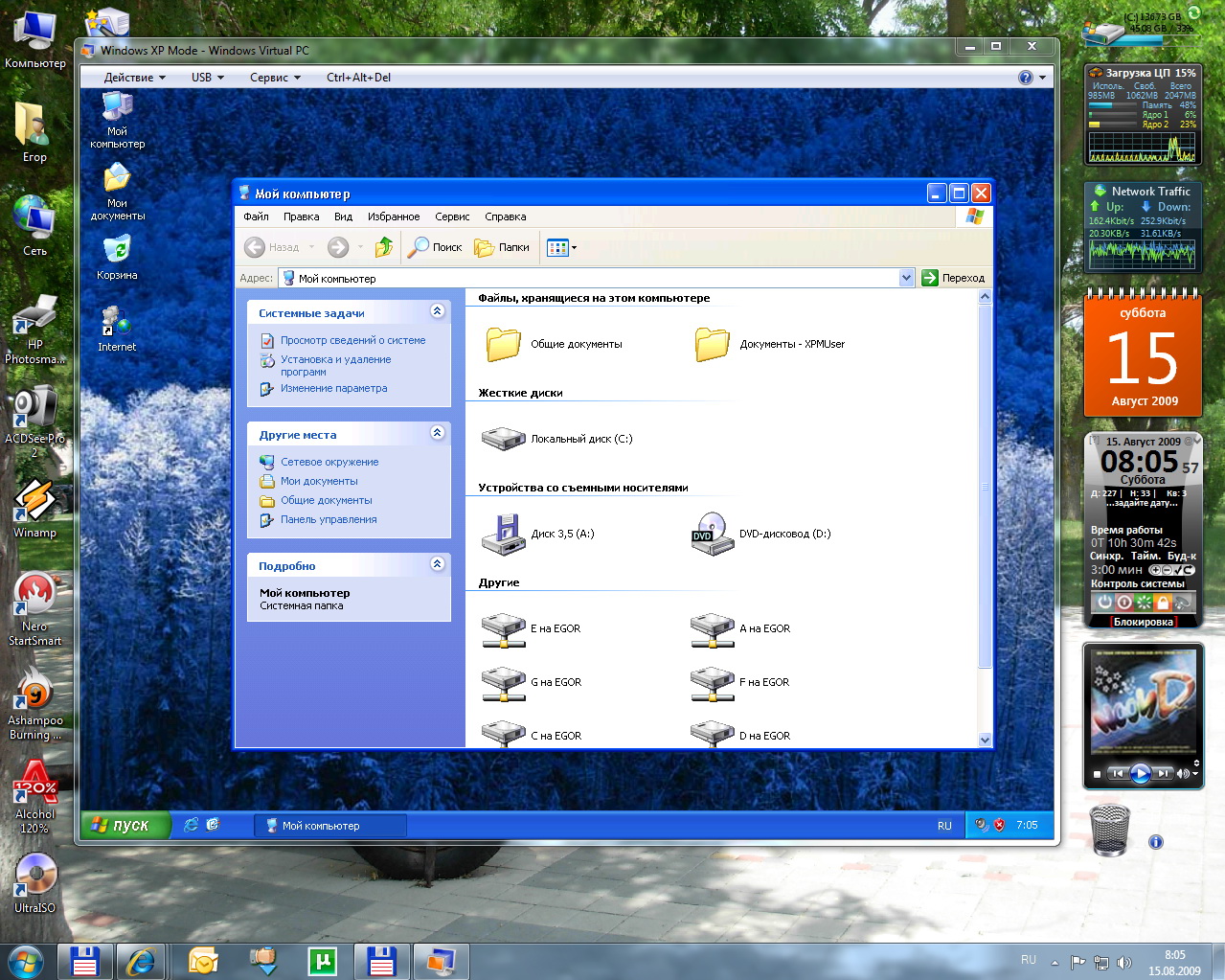Open Recycle Bin (Корзина) on XP desktop
Screen dimensions: 1225x980
tap(117, 252)
